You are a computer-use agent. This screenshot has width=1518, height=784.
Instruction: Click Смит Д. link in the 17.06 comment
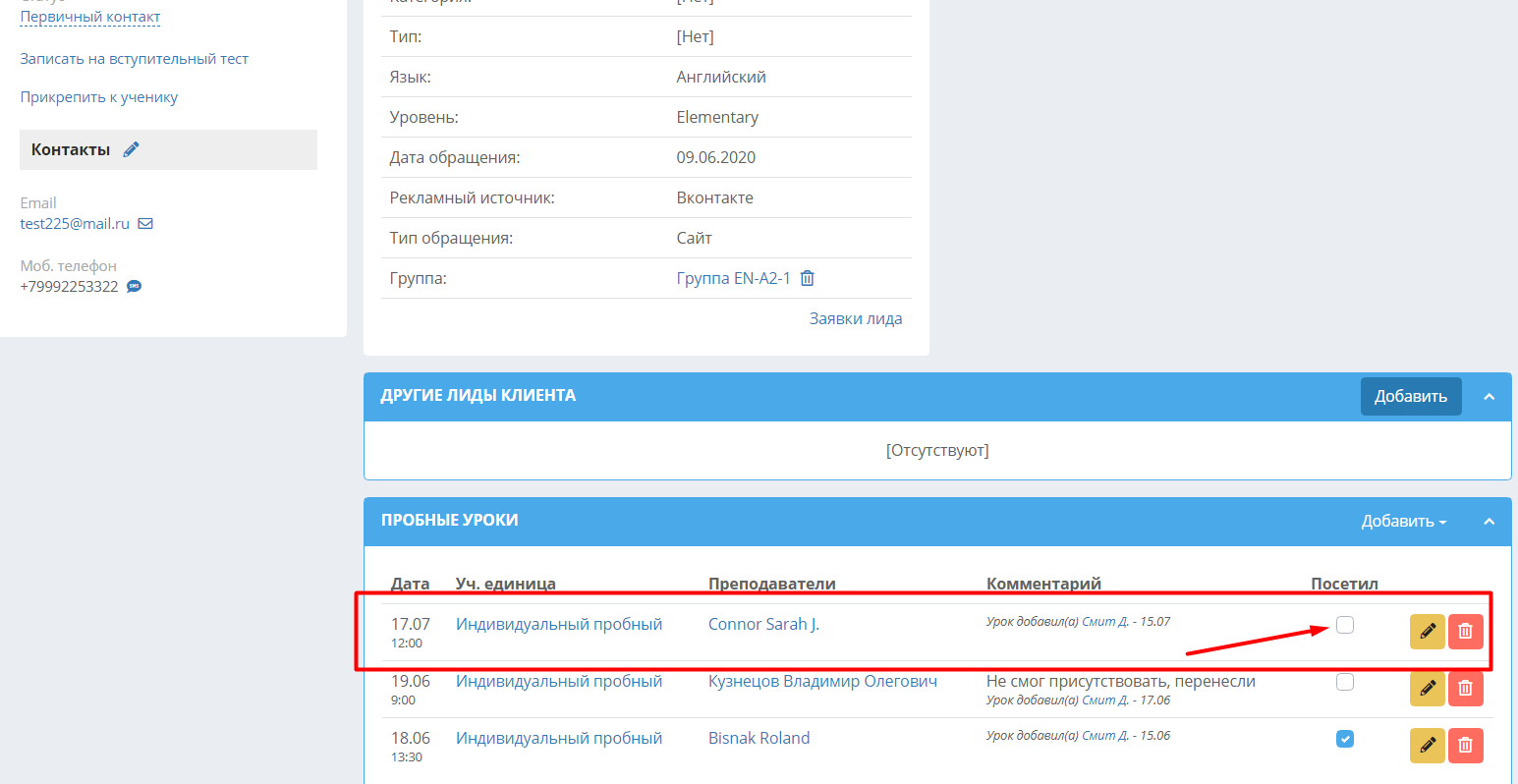point(1105,700)
